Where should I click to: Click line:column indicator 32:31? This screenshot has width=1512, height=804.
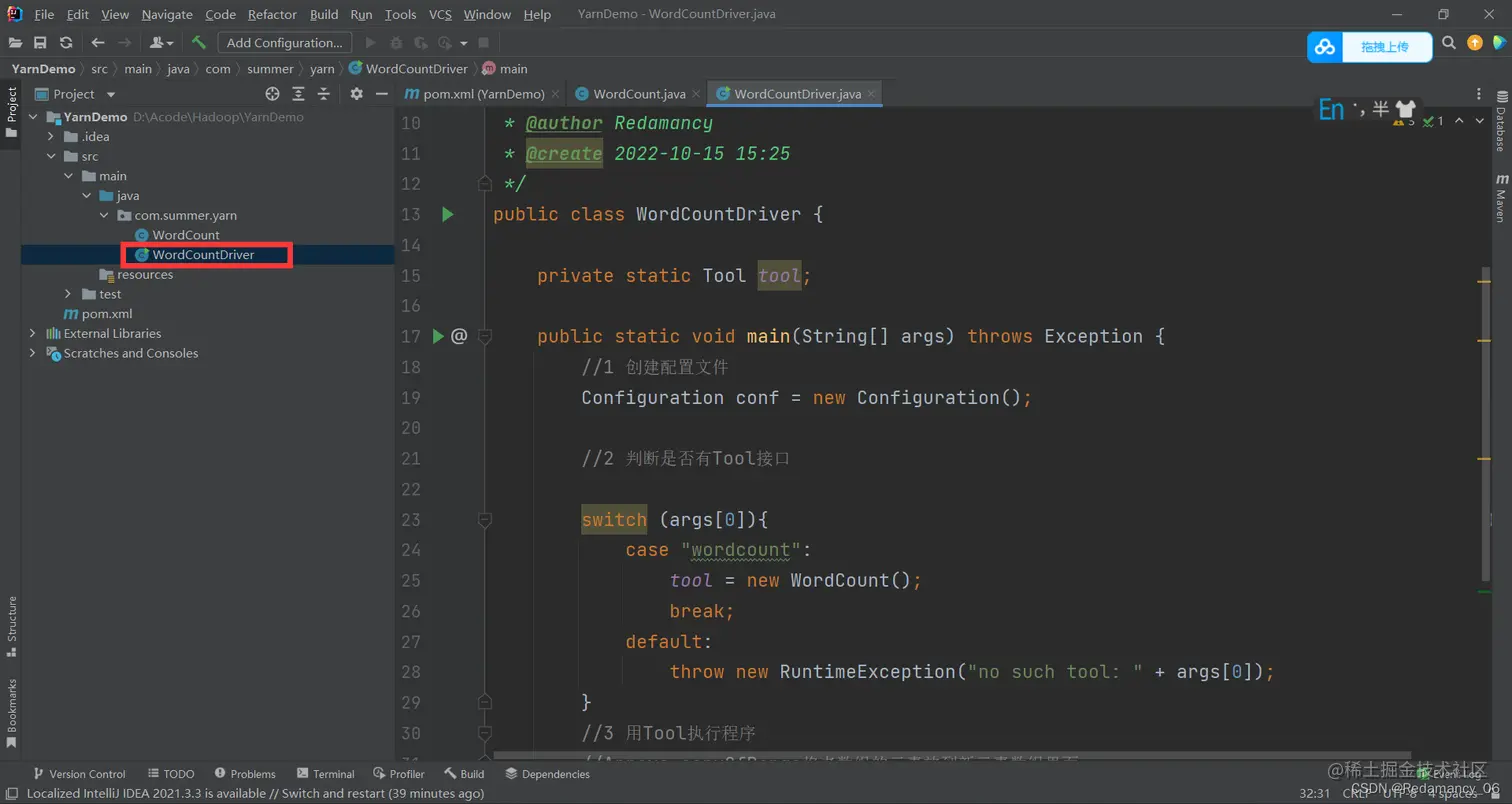pyautogui.click(x=1315, y=793)
